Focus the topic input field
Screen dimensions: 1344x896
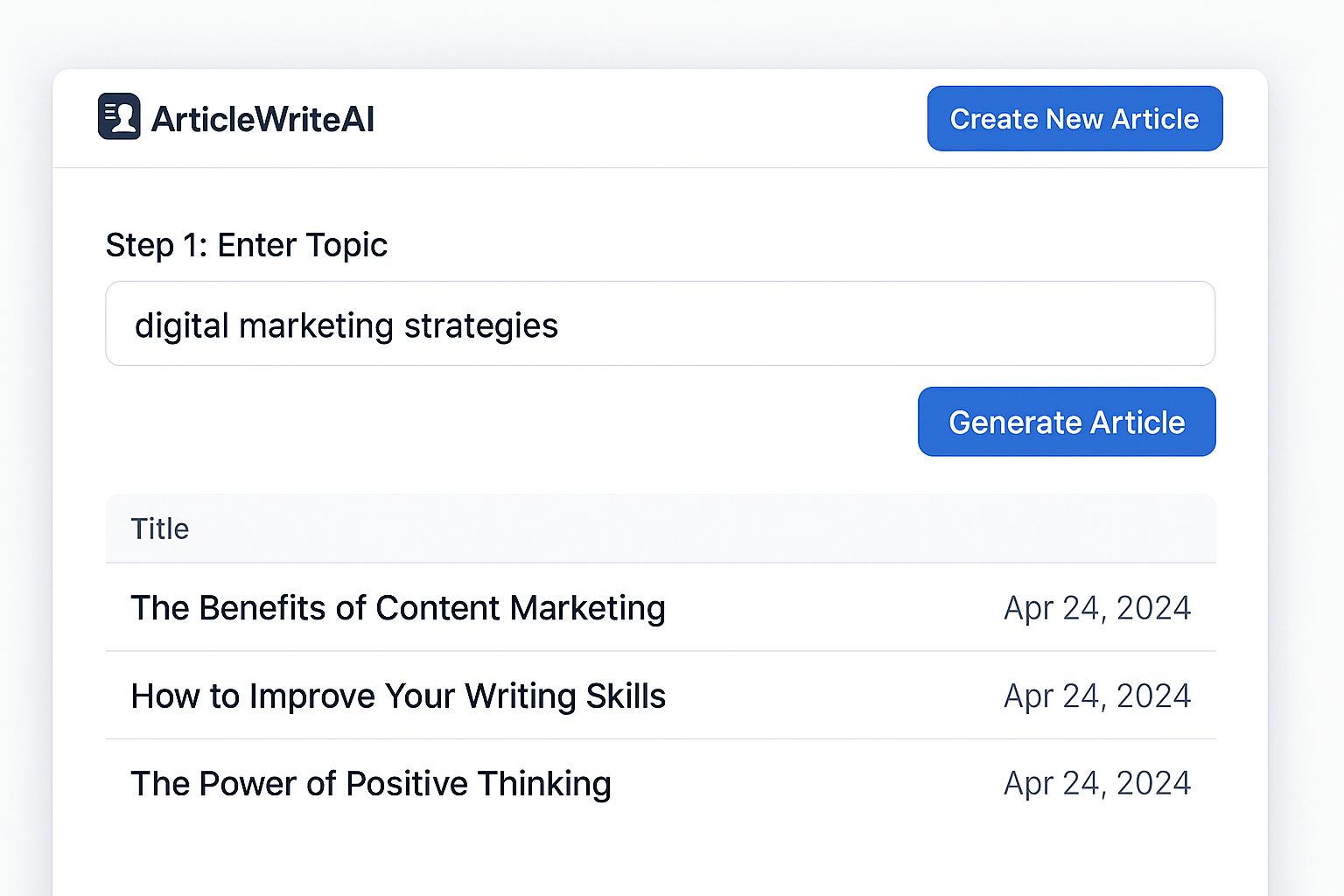[661, 324]
